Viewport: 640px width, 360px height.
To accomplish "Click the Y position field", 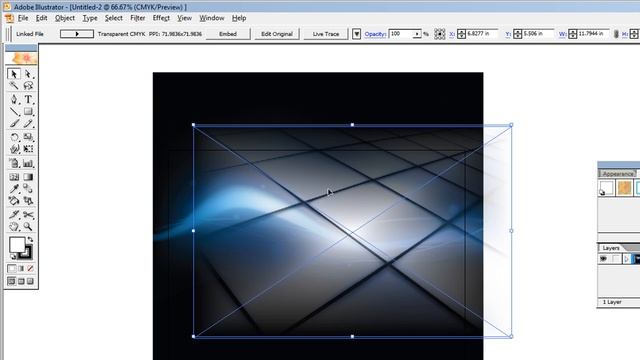I will pyautogui.click(x=538, y=34).
